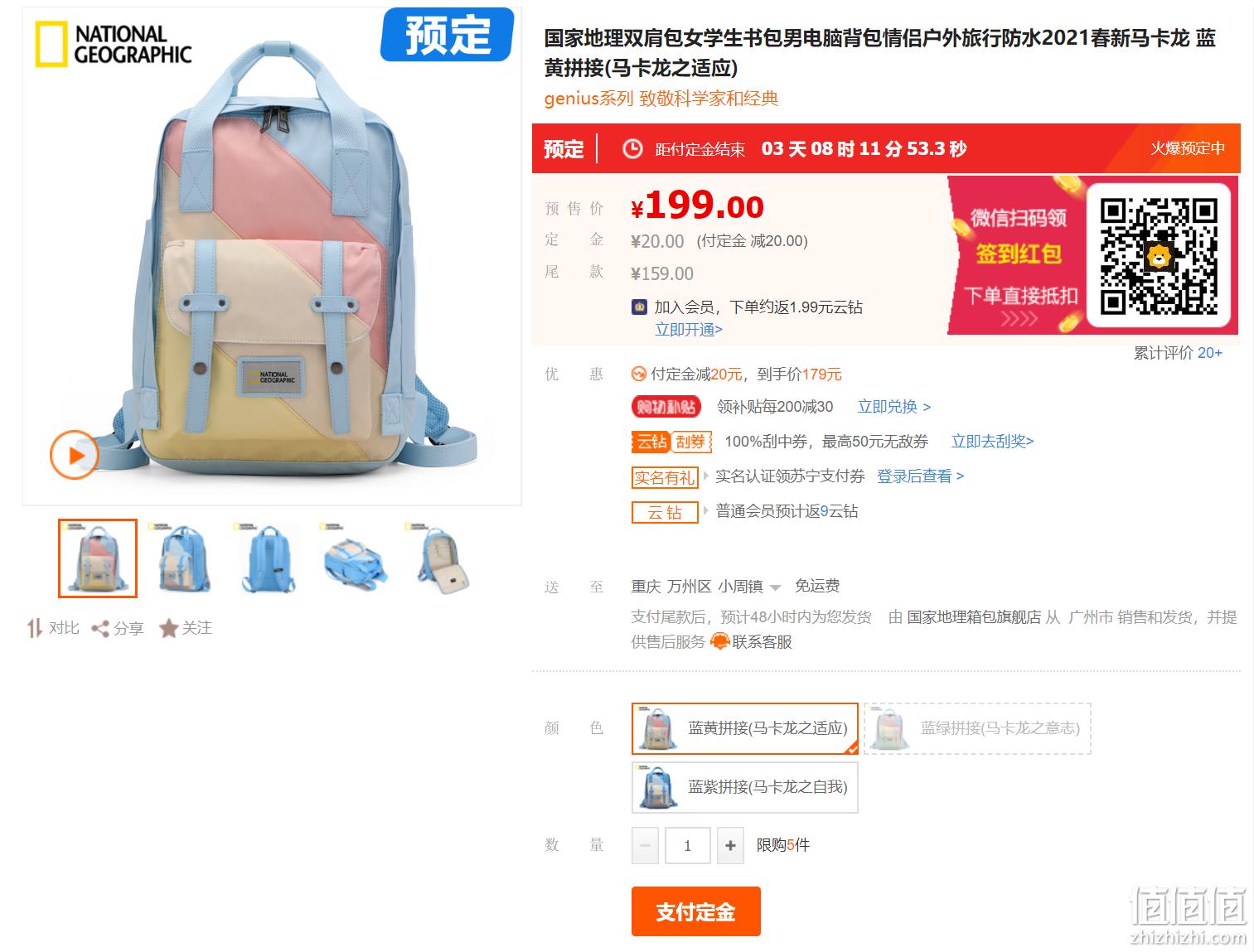This screenshot has width=1254, height=952.
Task: Click the 关注 star icon
Action: pyautogui.click(x=168, y=628)
